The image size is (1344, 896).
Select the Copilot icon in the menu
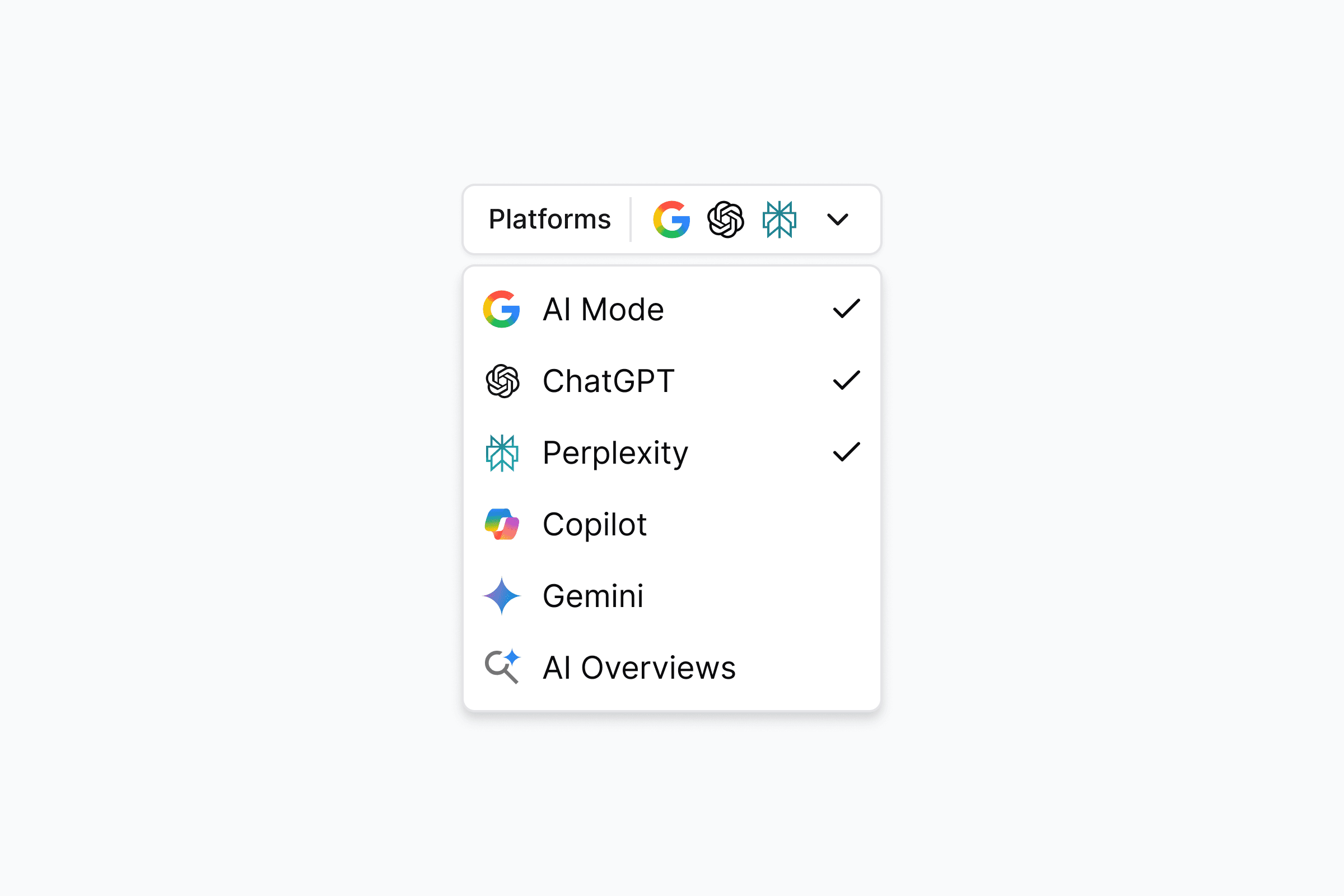point(502,525)
